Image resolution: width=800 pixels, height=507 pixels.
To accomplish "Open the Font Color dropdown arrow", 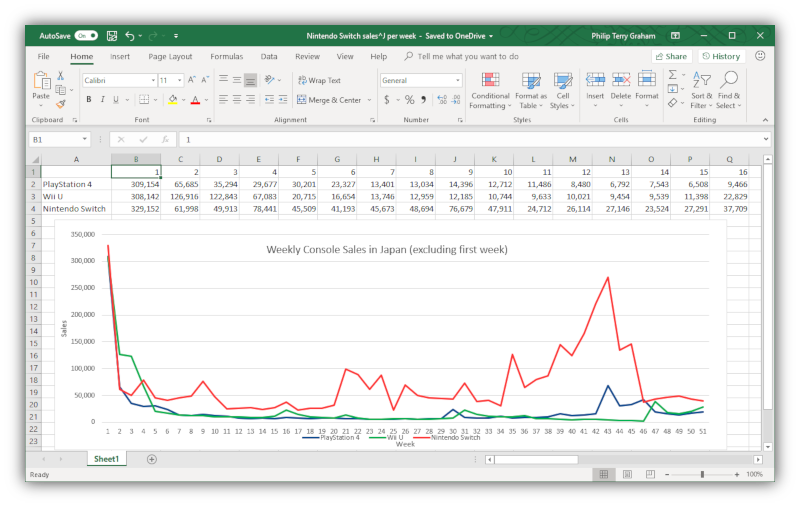I will tap(207, 100).
